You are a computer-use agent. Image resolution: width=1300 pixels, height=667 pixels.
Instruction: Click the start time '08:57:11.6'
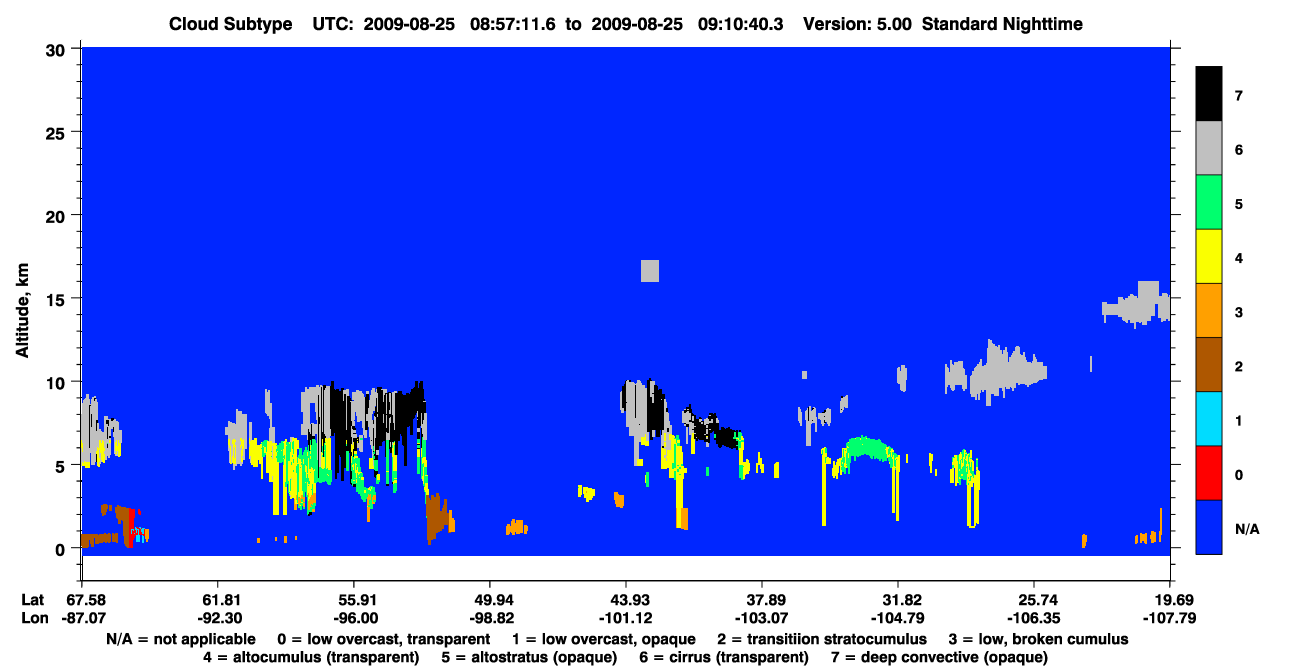515,24
